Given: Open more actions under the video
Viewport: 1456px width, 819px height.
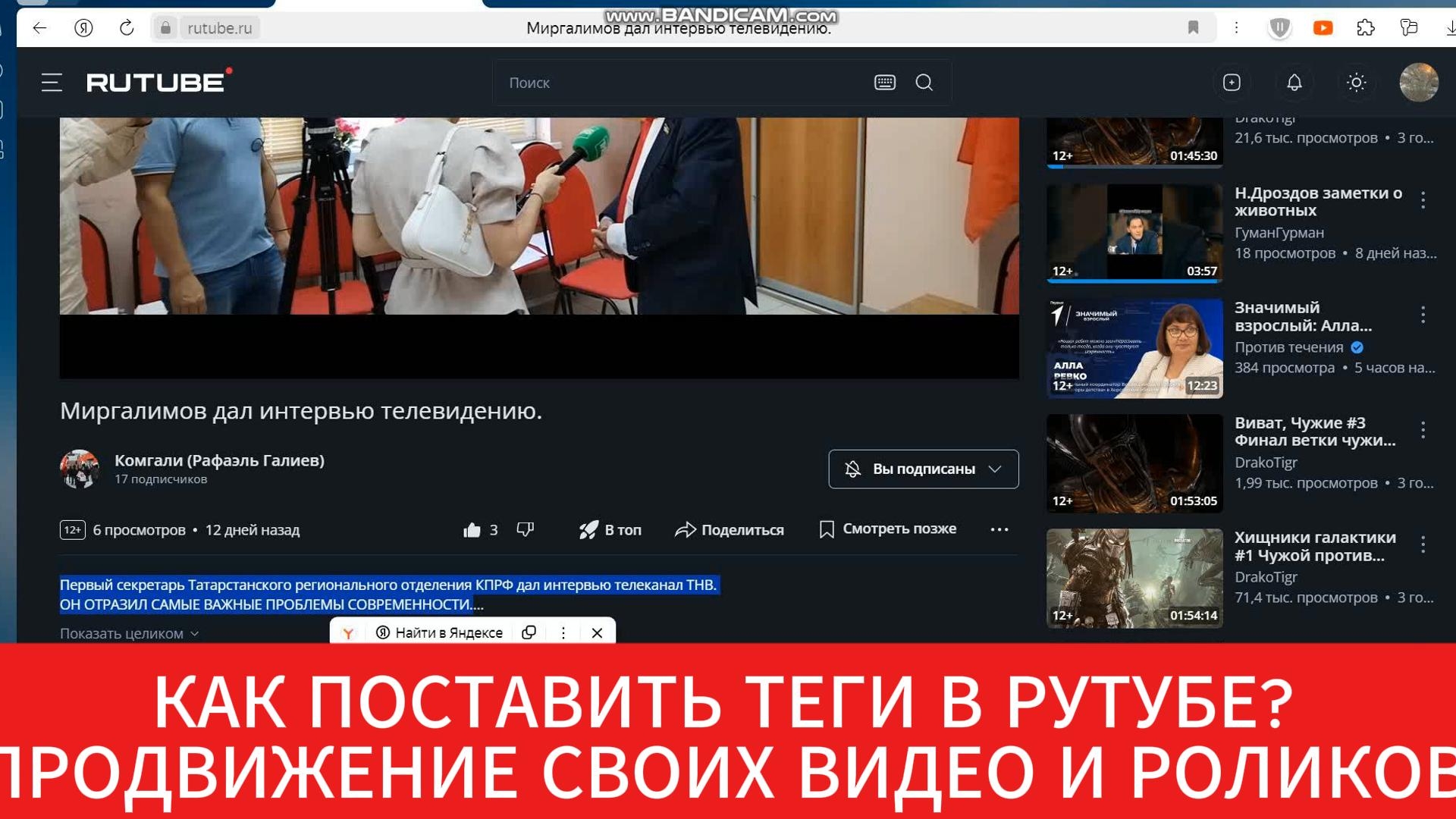Looking at the screenshot, I should 999,529.
